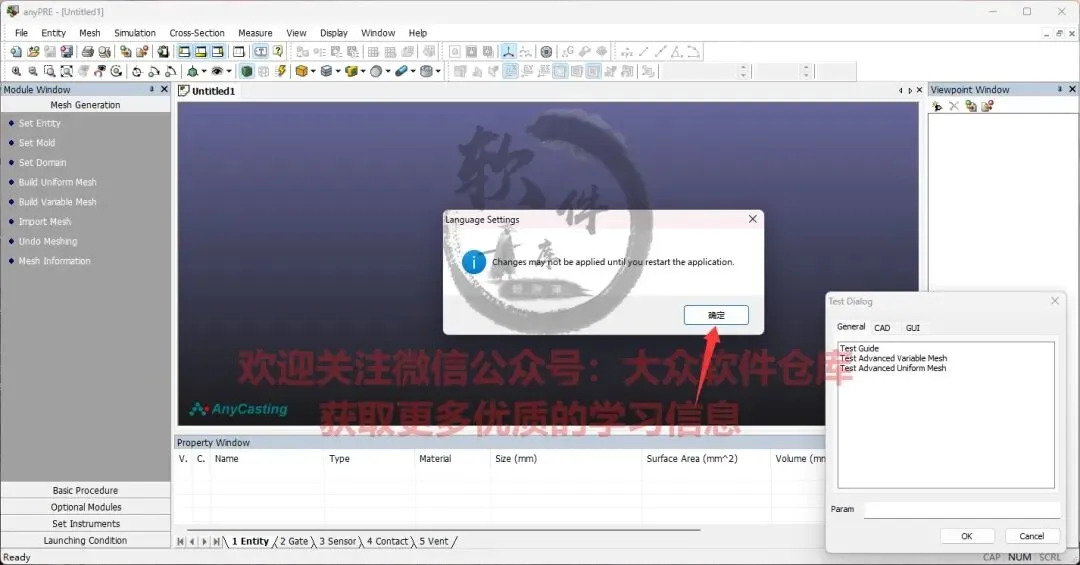Click Build Uniform Mesh in Module Window
1080x565 pixels.
click(57, 183)
